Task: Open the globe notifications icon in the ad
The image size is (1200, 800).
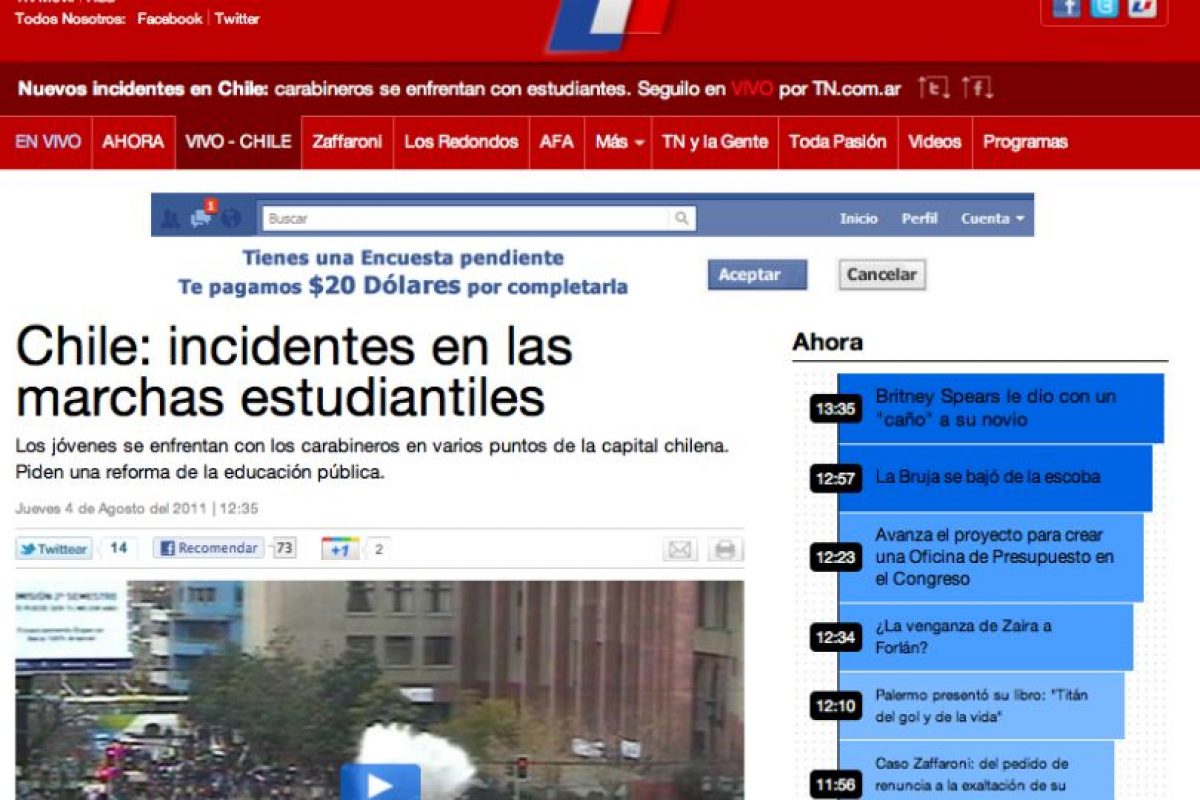Action: click(231, 218)
